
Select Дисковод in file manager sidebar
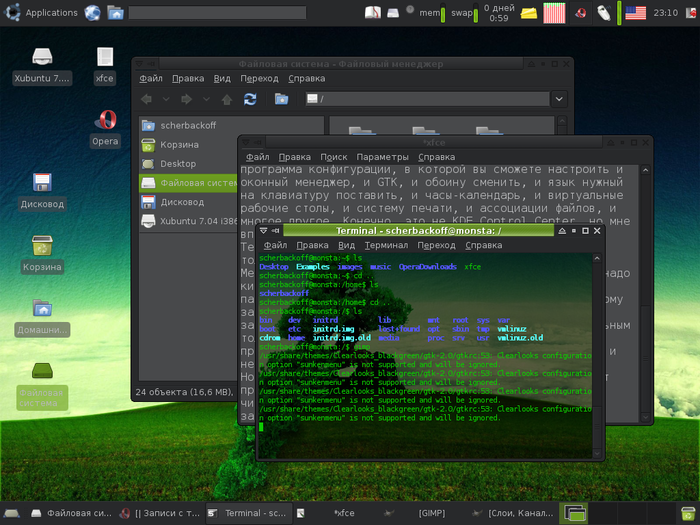[x=188, y=202]
